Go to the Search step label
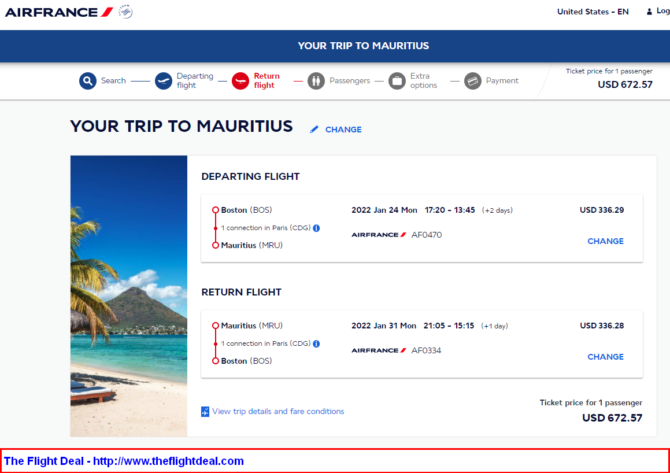Image resolution: width=670 pixels, height=473 pixels. coord(113,80)
